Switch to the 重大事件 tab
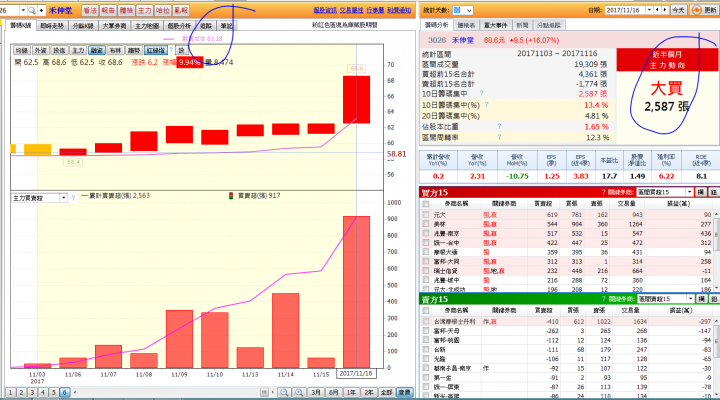Screen dimensions: 720x400 click(x=495, y=25)
